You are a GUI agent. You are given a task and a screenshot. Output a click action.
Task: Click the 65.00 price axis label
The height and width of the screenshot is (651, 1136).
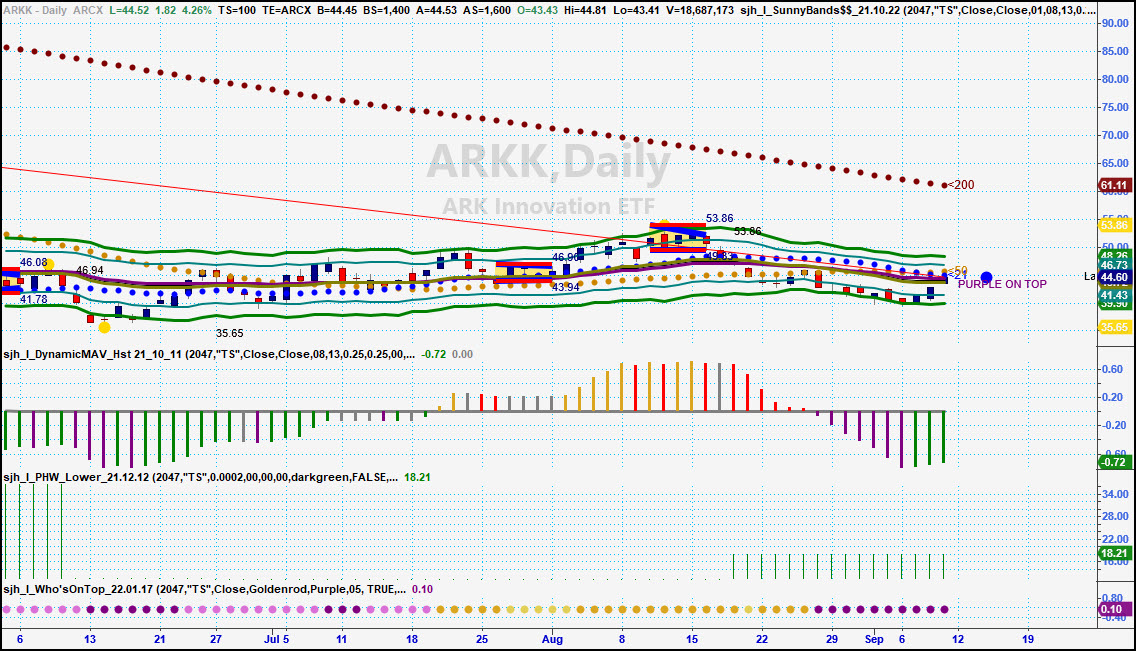1115,163
